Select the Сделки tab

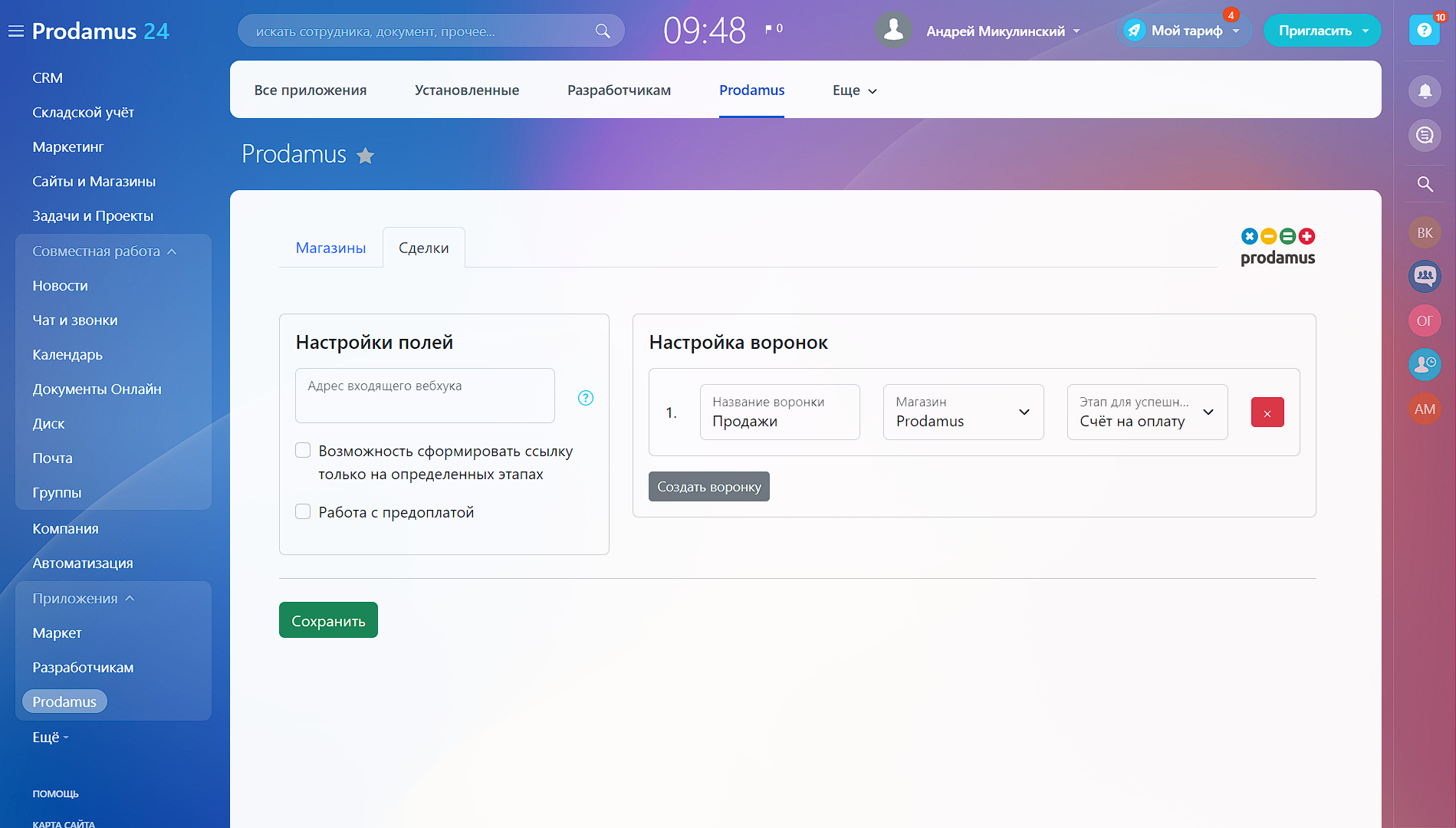point(423,248)
